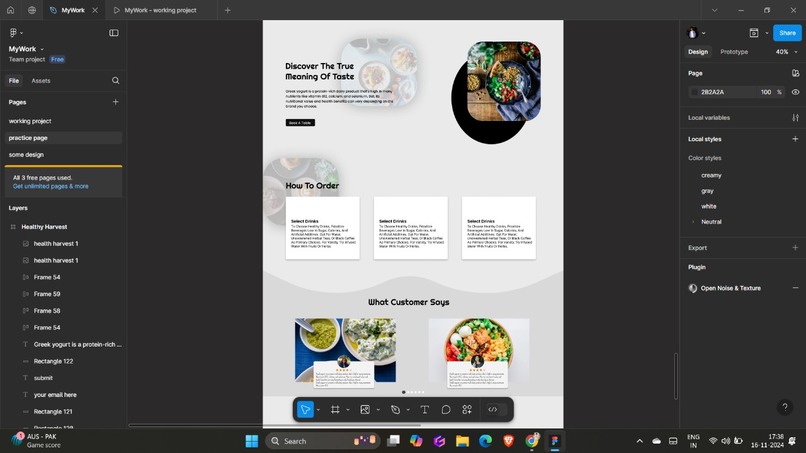
Task: Select the Frame tool in the toolbar
Action: [335, 409]
